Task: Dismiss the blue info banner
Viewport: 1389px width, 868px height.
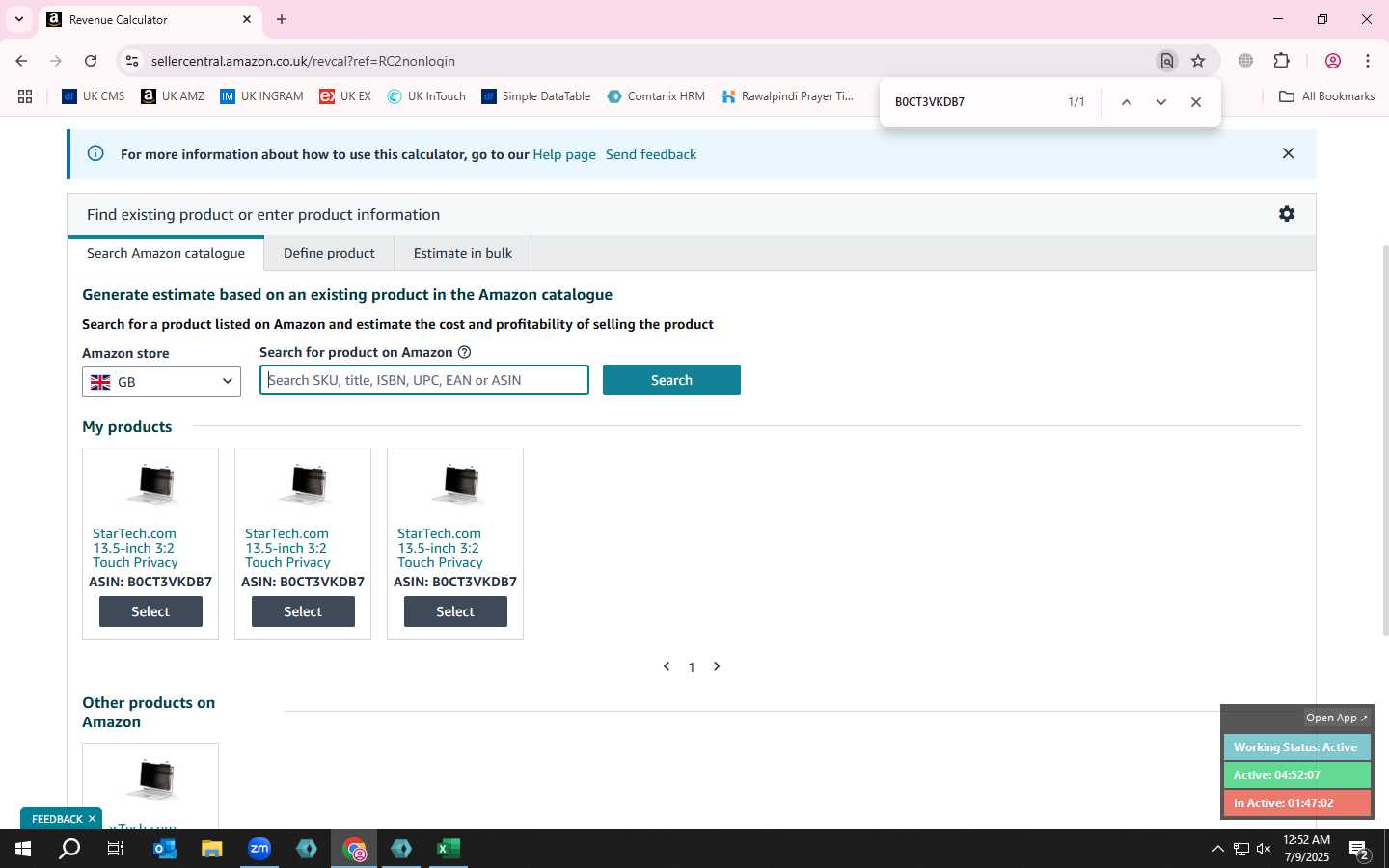Action: [1288, 153]
